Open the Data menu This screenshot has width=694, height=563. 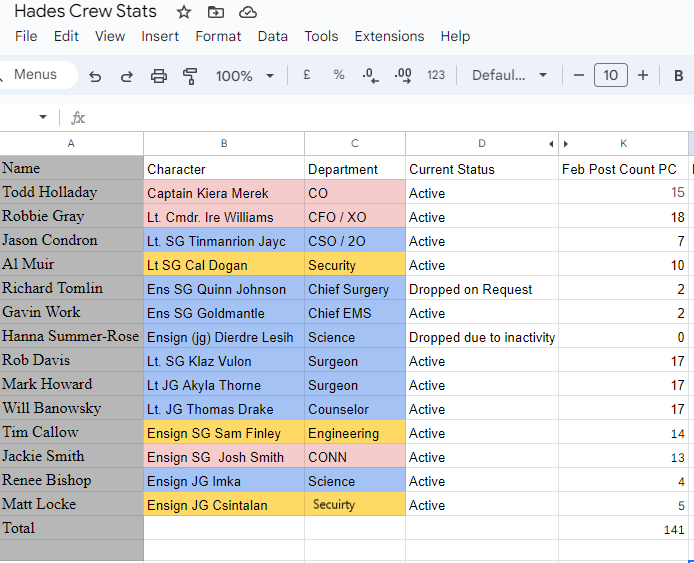272,36
